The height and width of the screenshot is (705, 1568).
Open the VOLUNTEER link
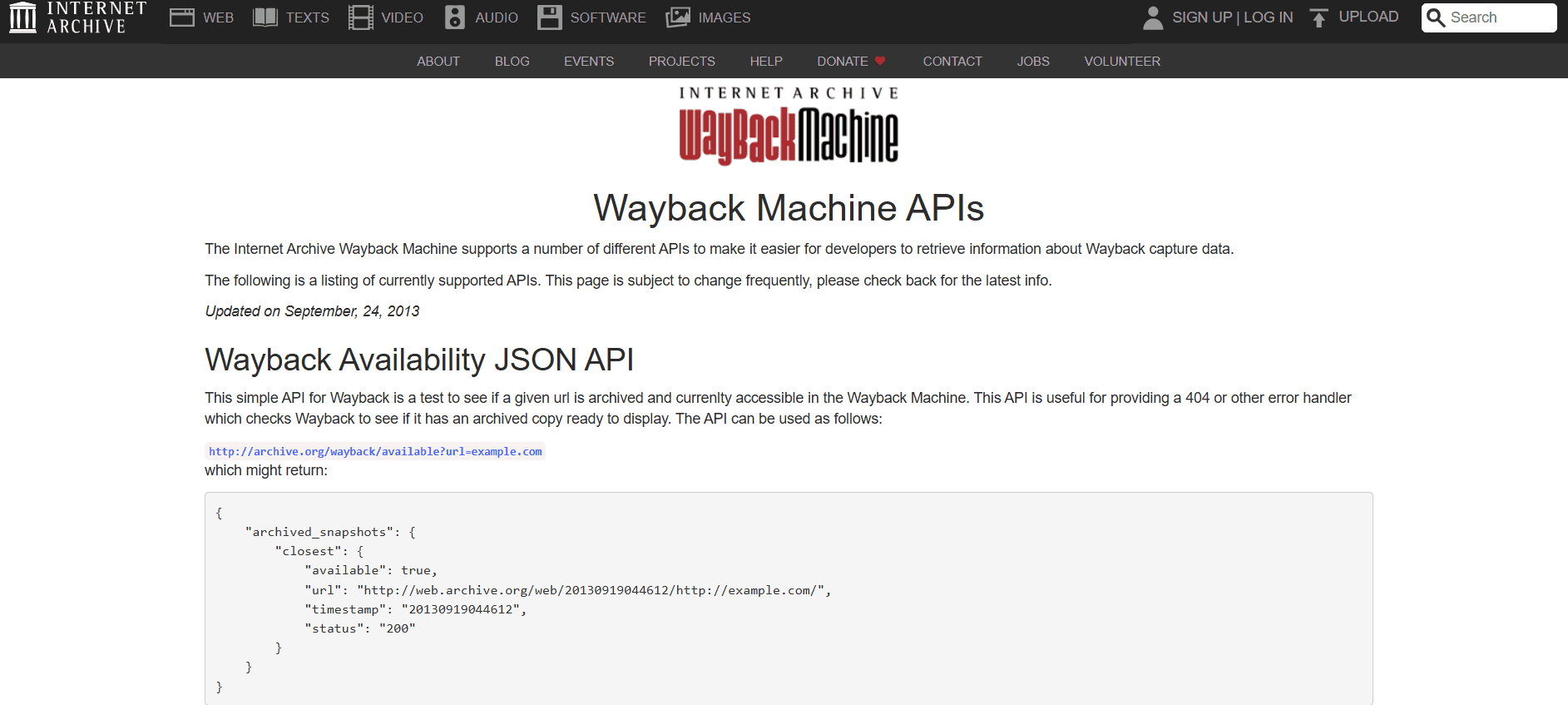click(x=1122, y=61)
